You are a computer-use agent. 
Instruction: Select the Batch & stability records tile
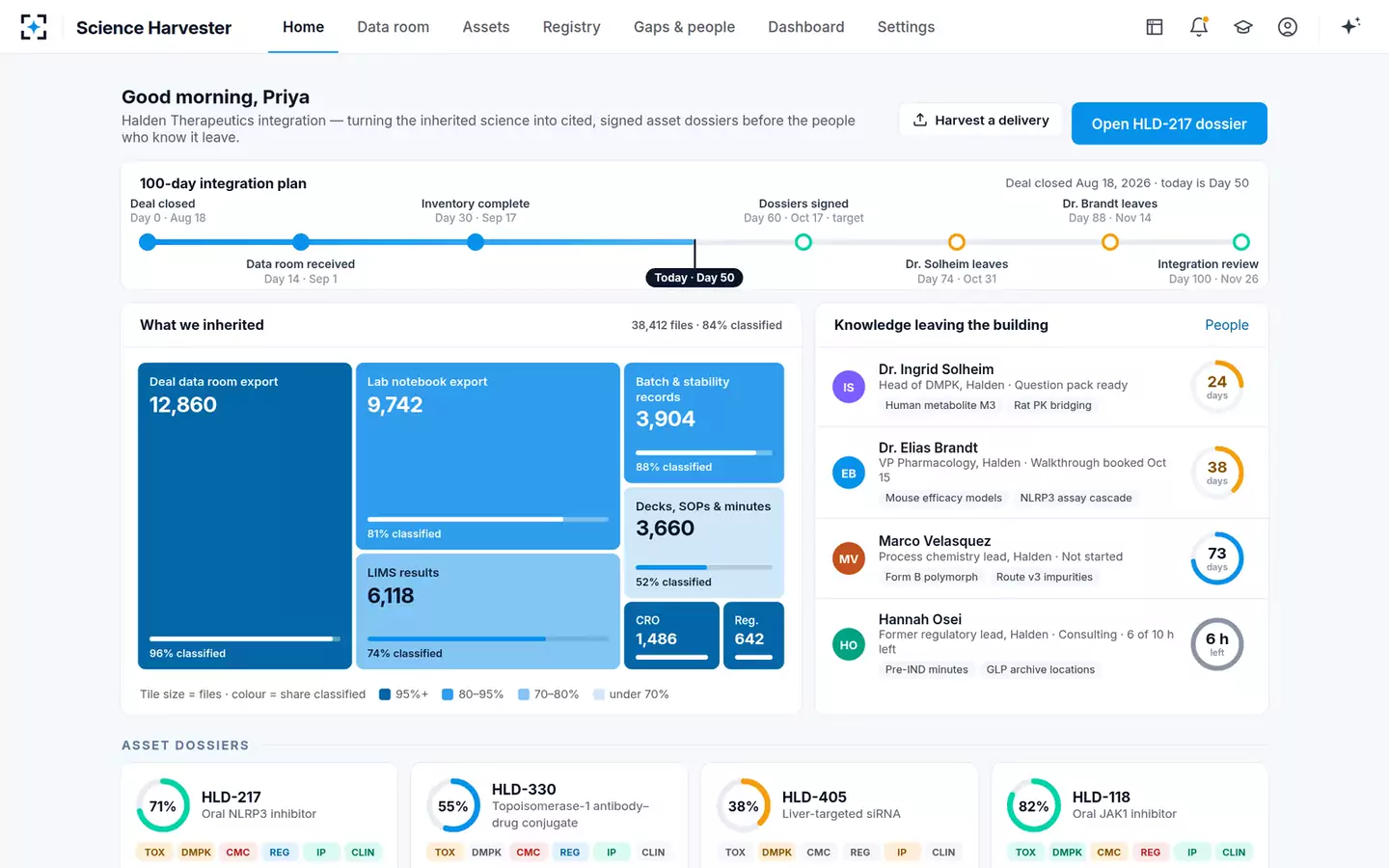[704, 422]
